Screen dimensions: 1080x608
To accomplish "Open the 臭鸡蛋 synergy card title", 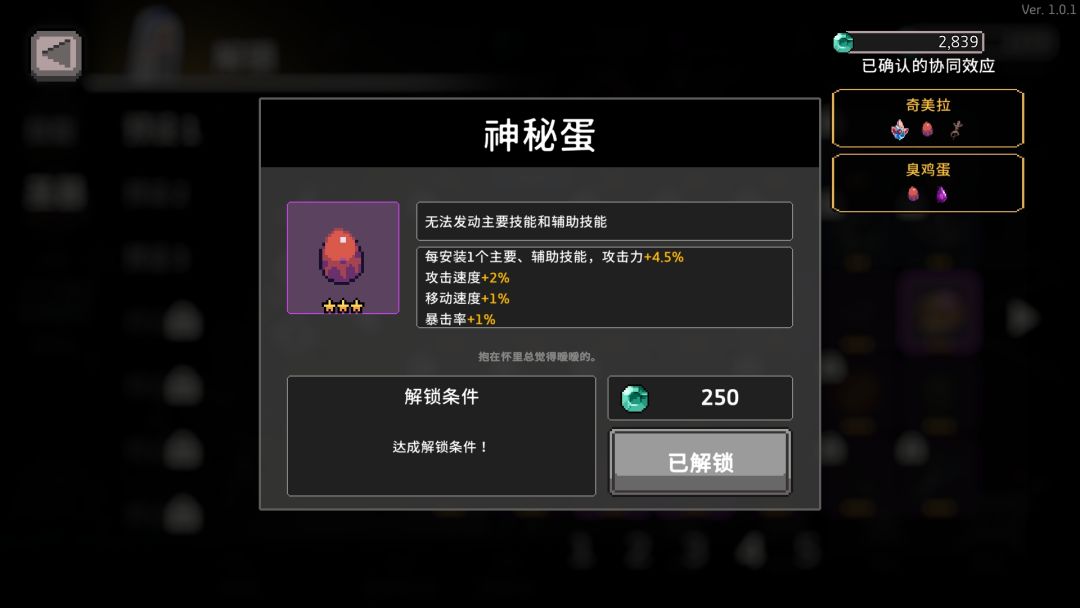I will pyautogui.click(x=928, y=170).
